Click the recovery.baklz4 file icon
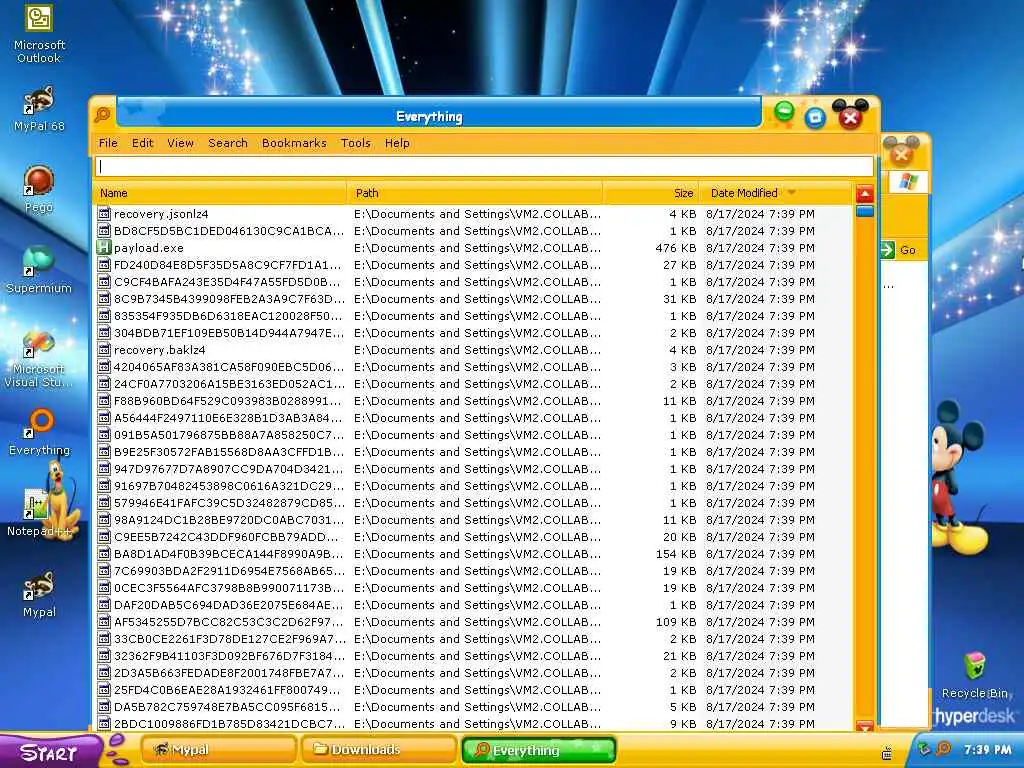Image resolution: width=1024 pixels, height=768 pixels. coord(104,349)
